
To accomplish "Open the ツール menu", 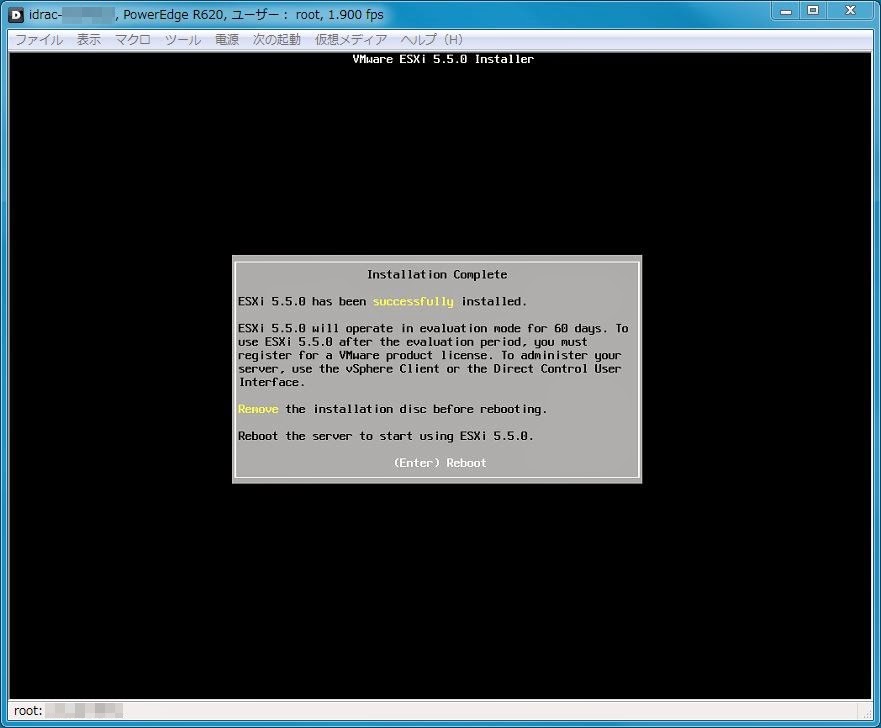I will coord(183,39).
